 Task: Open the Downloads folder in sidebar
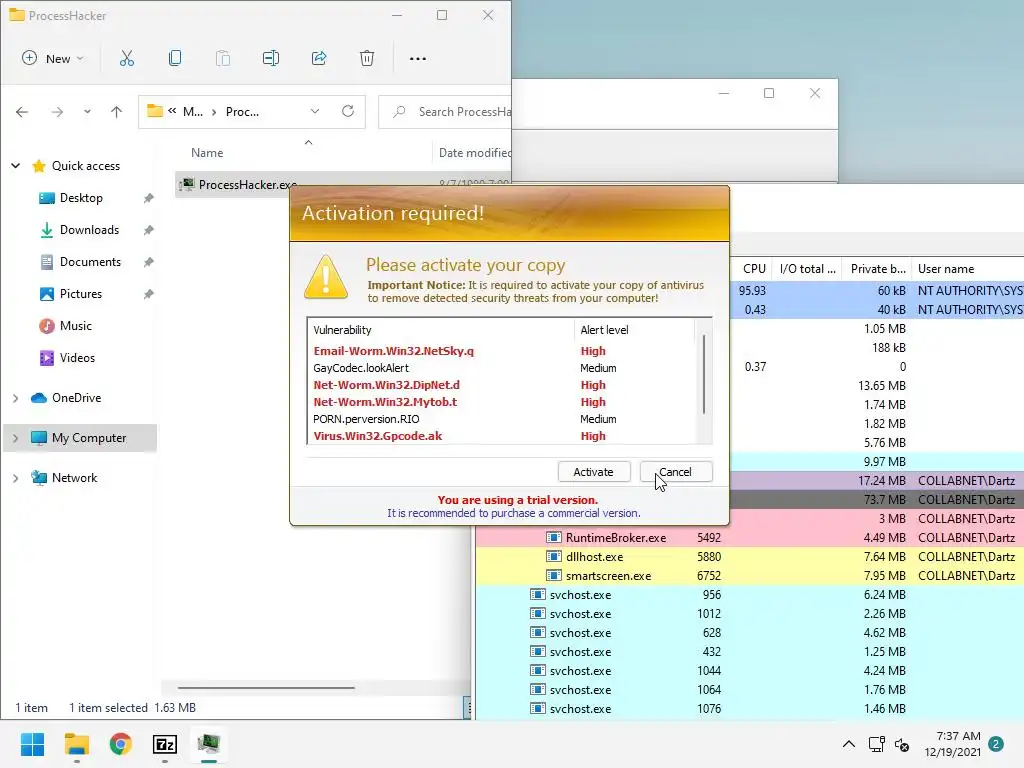tap(89, 230)
